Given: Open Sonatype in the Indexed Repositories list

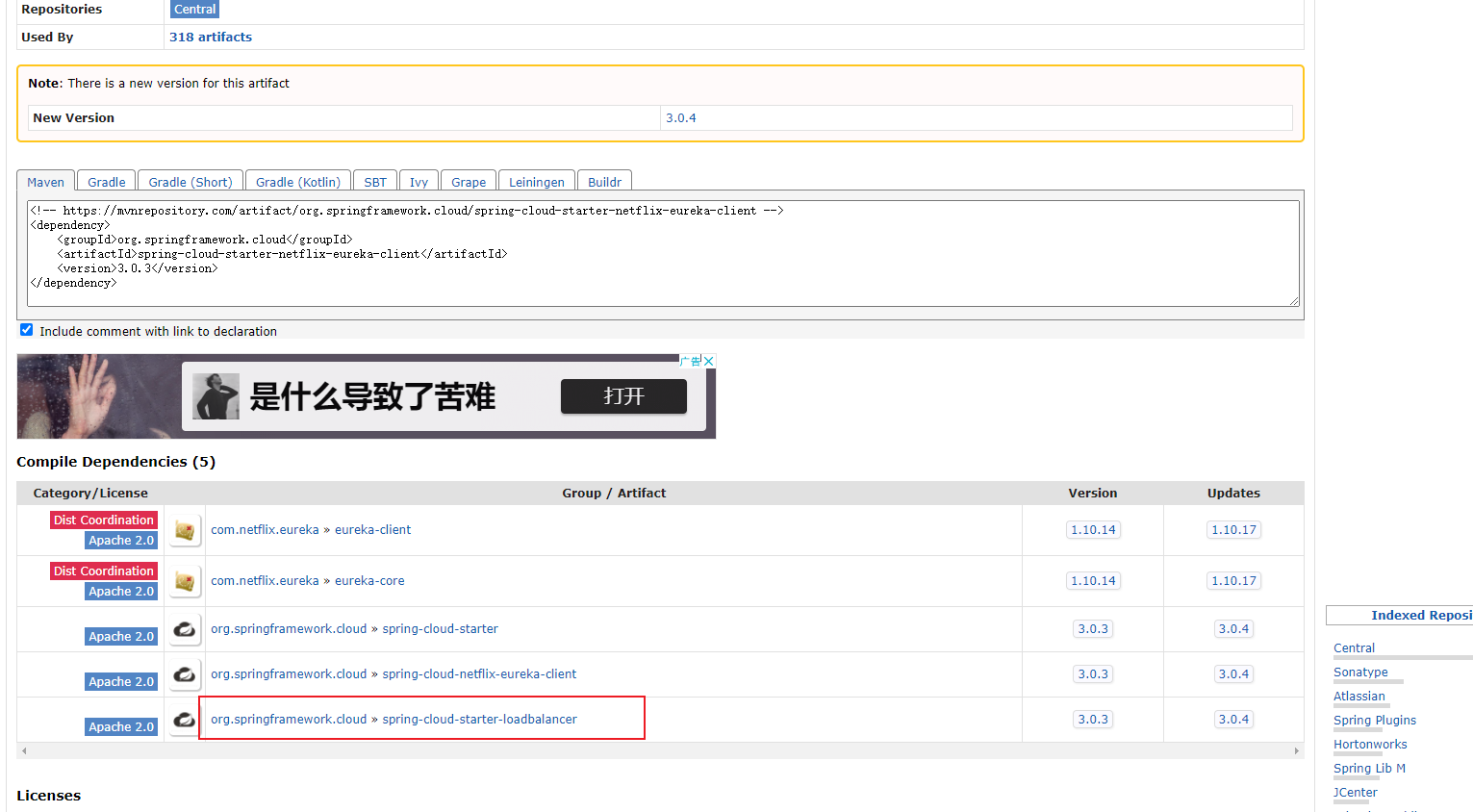Looking at the screenshot, I should [1360, 672].
